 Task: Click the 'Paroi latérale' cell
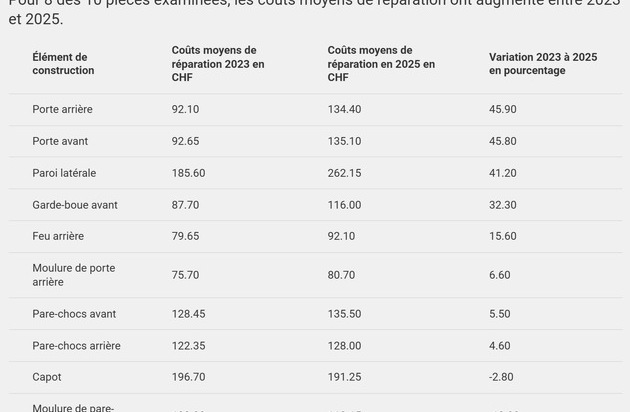point(64,173)
